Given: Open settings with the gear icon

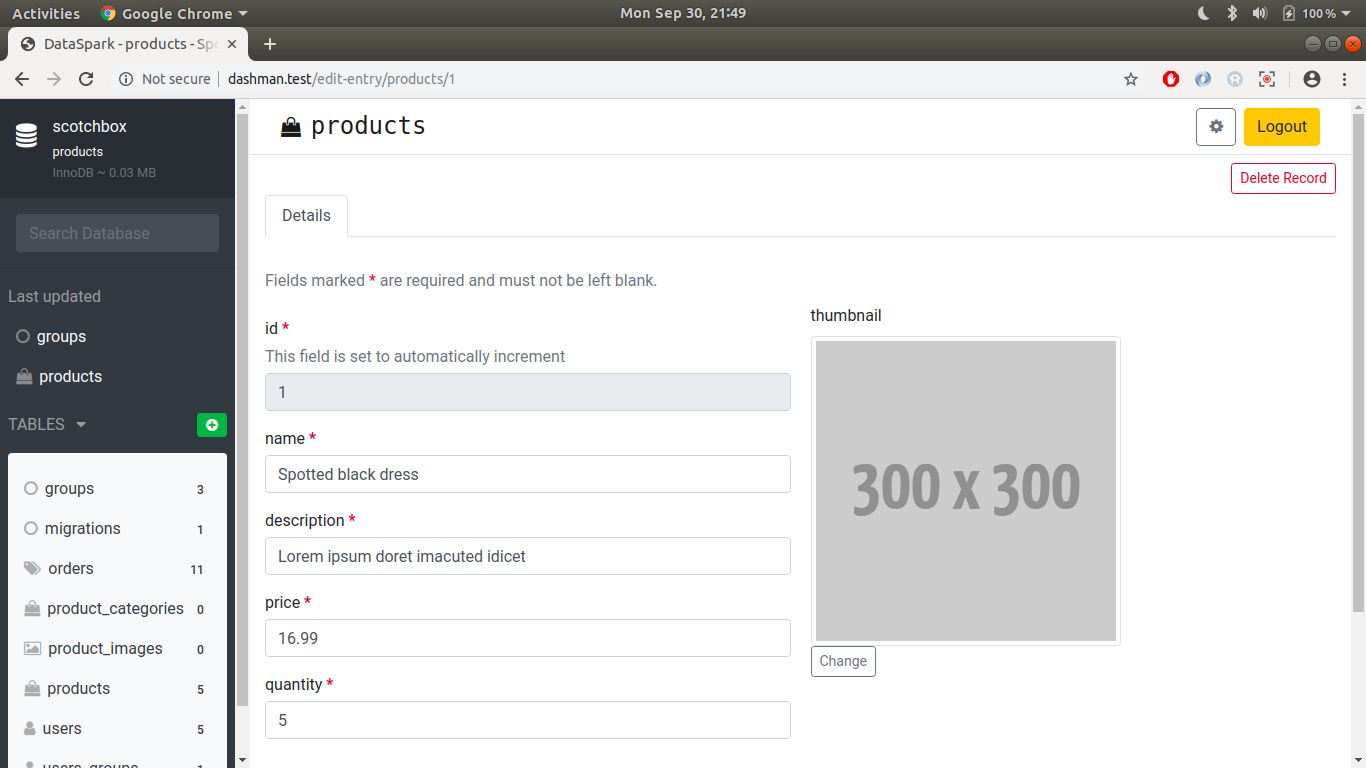Looking at the screenshot, I should tap(1216, 127).
